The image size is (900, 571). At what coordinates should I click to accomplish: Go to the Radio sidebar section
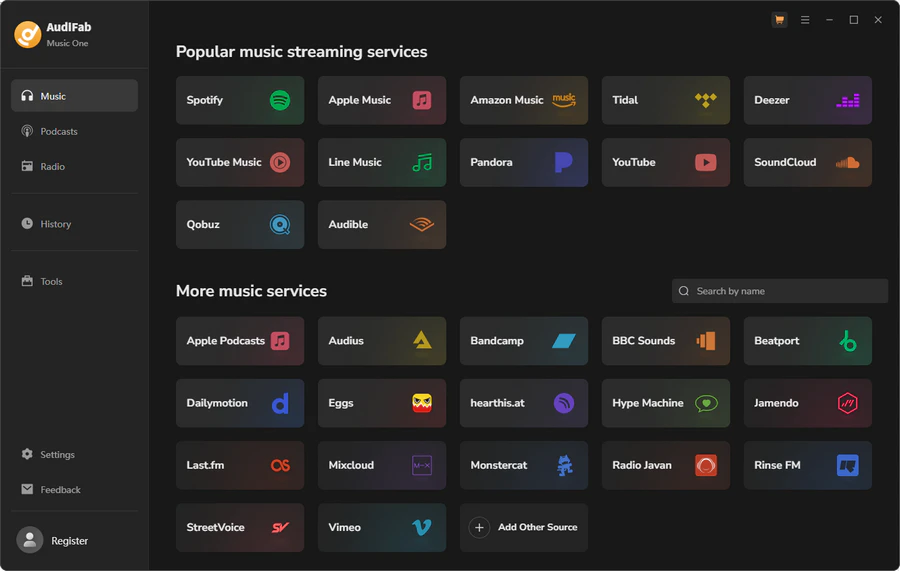pos(75,166)
